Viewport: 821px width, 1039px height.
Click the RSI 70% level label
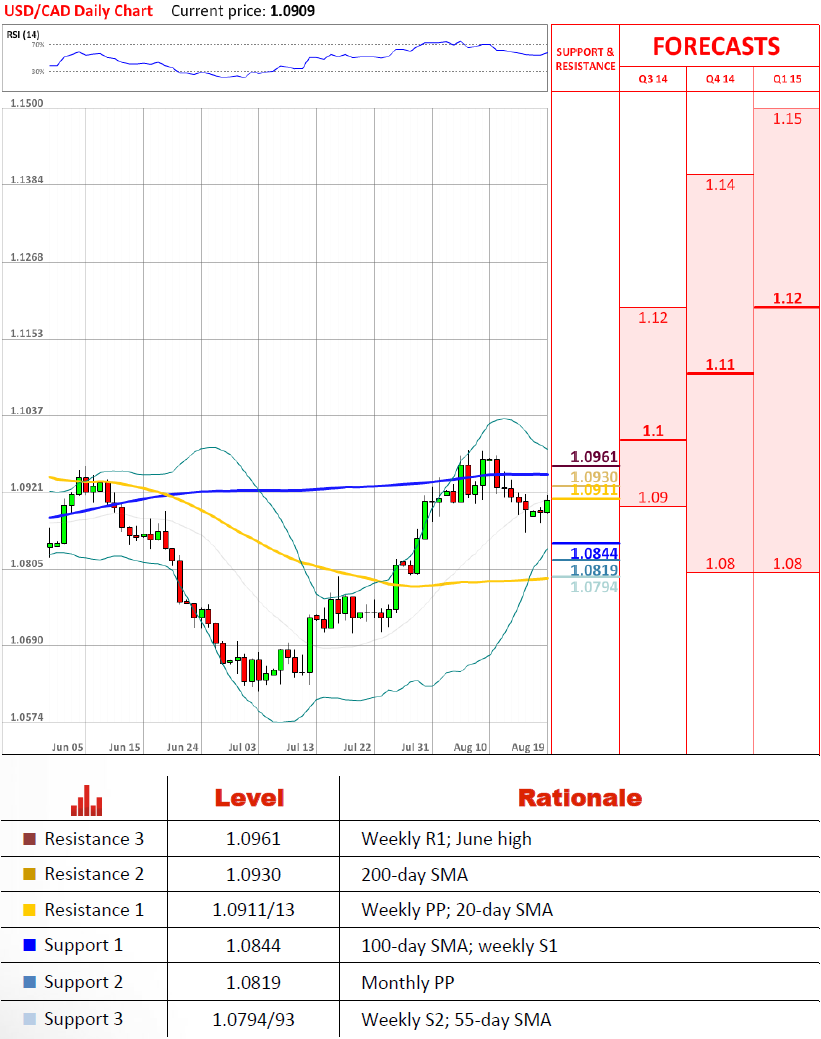pos(38,44)
